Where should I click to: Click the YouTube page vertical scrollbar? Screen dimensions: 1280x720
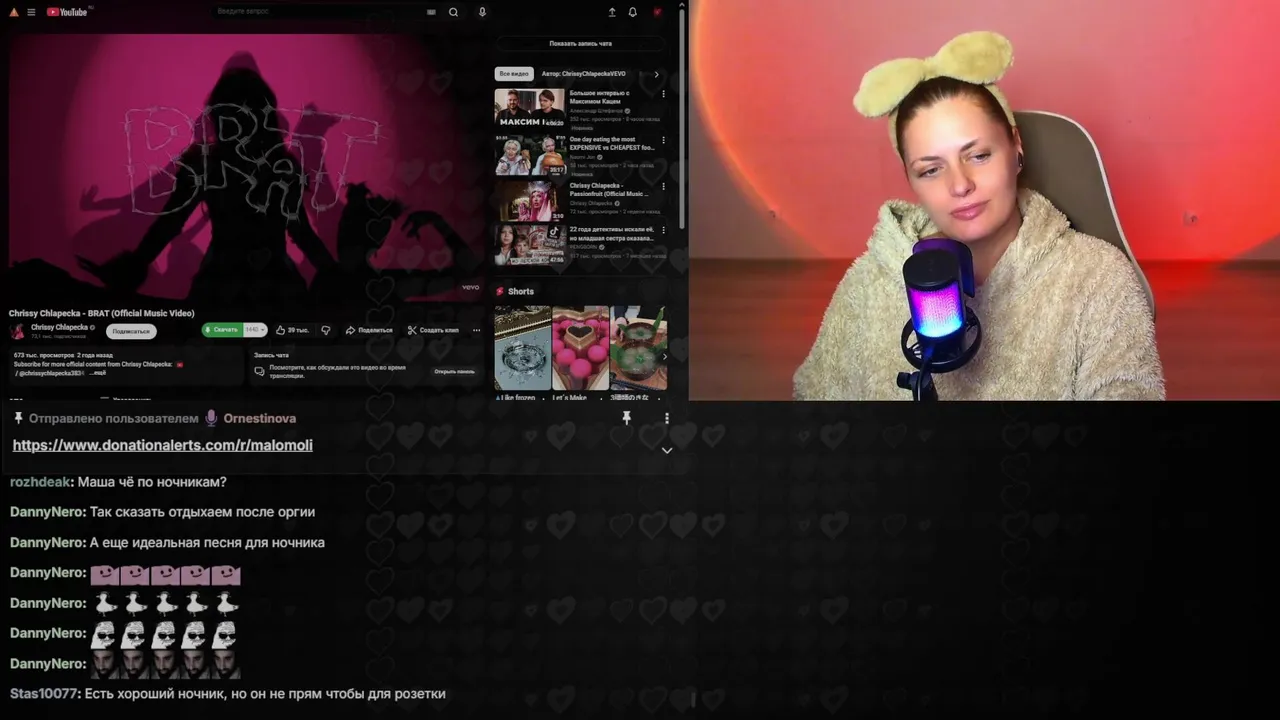(x=682, y=120)
